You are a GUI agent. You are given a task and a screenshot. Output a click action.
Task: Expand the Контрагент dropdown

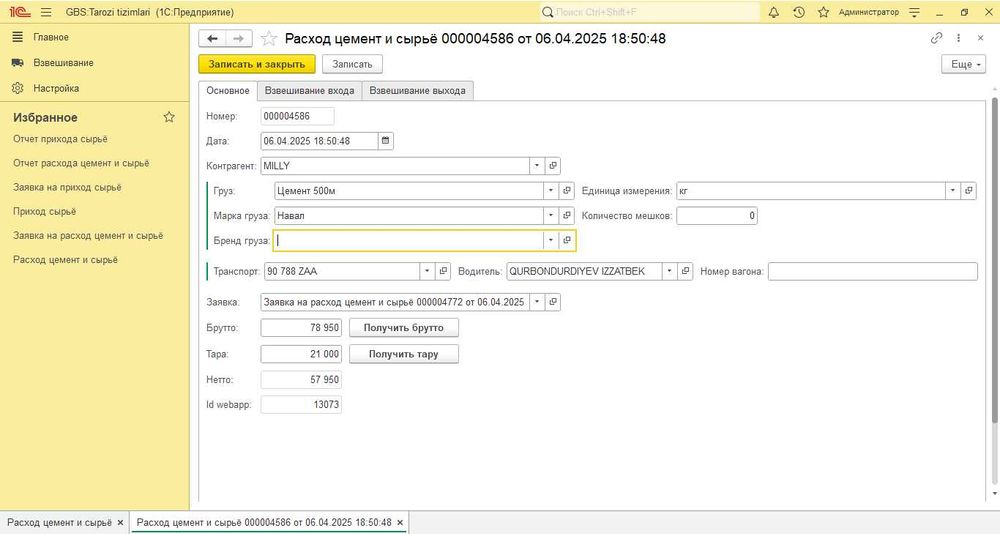pos(537,165)
